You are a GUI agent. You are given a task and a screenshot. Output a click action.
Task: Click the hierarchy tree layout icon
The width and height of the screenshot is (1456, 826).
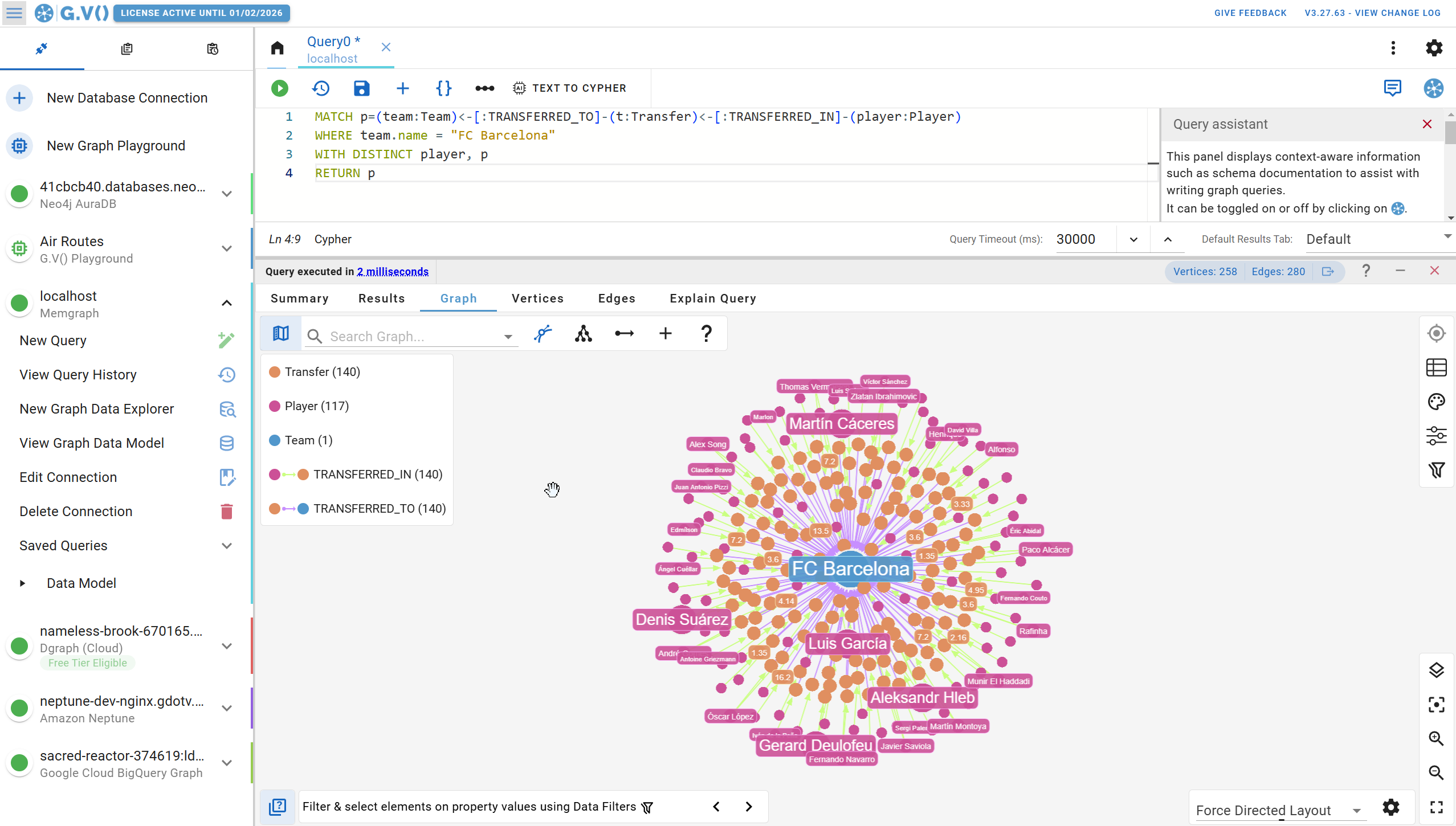(x=584, y=334)
